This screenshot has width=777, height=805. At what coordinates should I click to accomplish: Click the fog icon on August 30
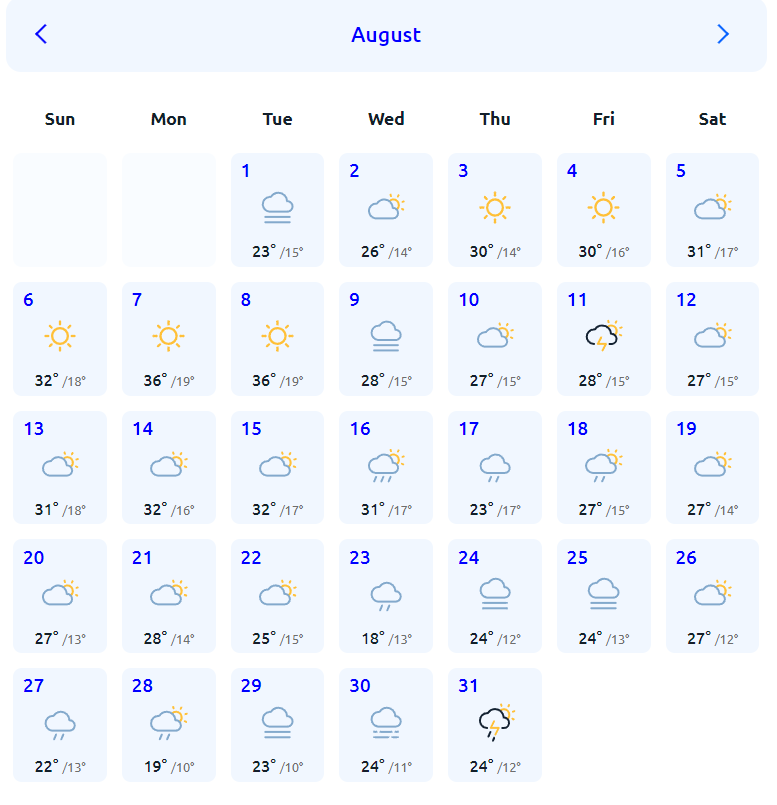tap(386, 722)
